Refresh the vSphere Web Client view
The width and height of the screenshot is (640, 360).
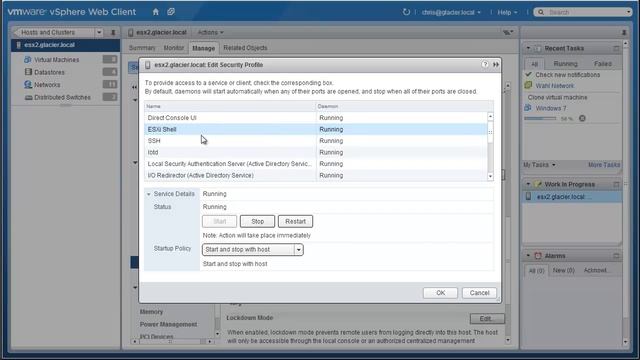[x=406, y=12]
